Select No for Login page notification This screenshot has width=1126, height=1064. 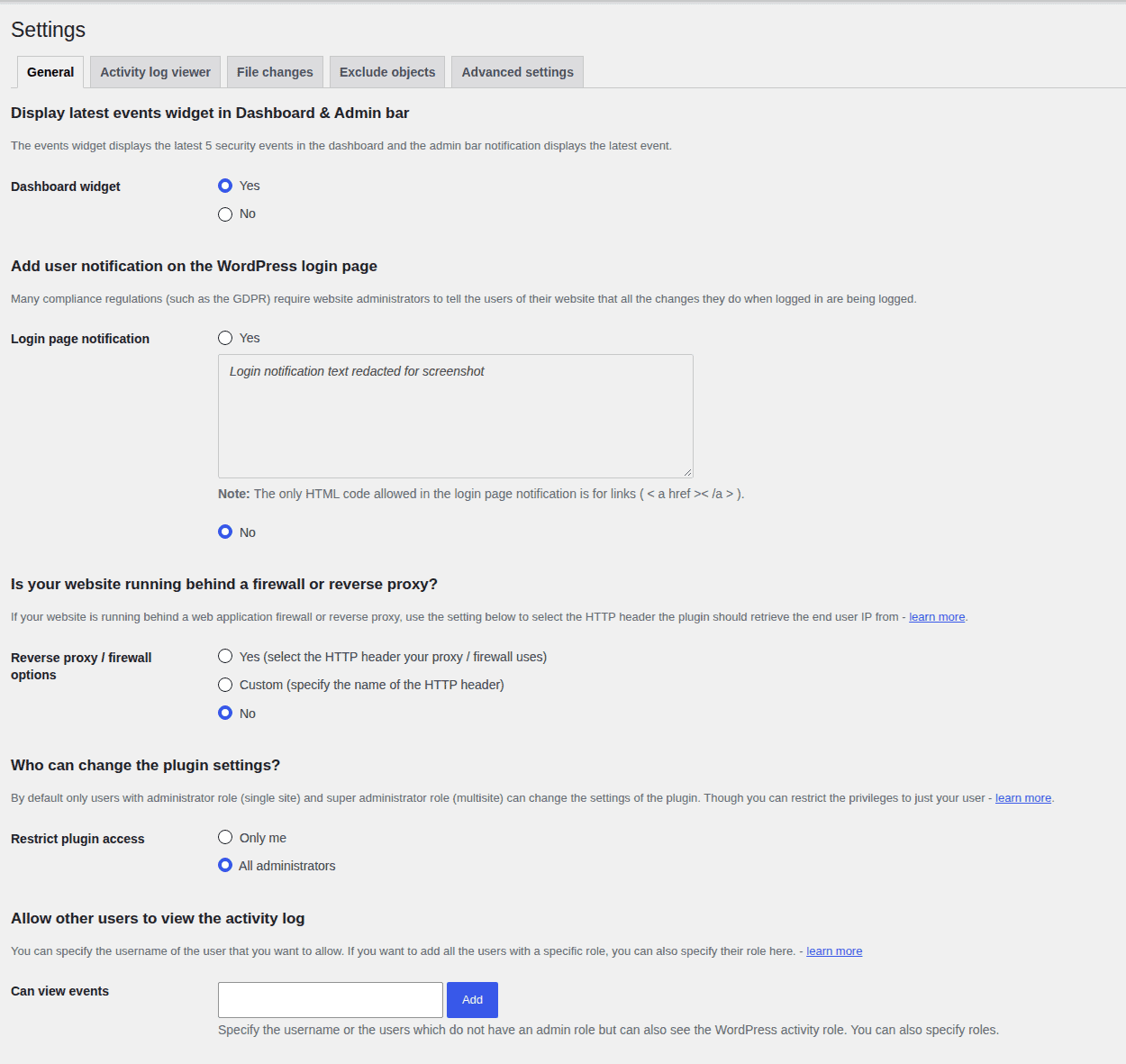pyautogui.click(x=225, y=532)
